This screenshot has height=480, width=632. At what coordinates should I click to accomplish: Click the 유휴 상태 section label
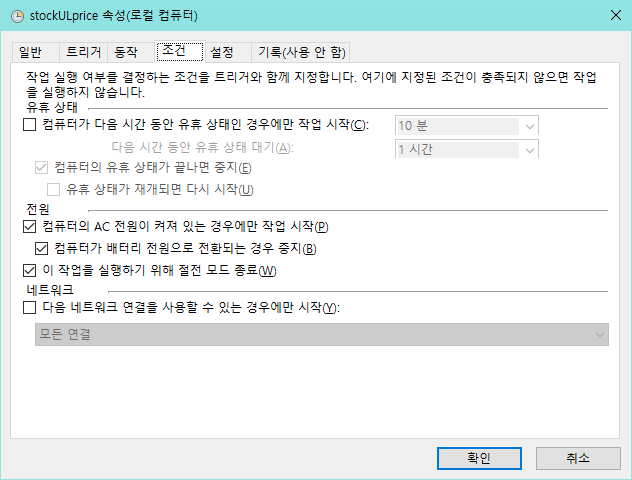(x=52, y=107)
